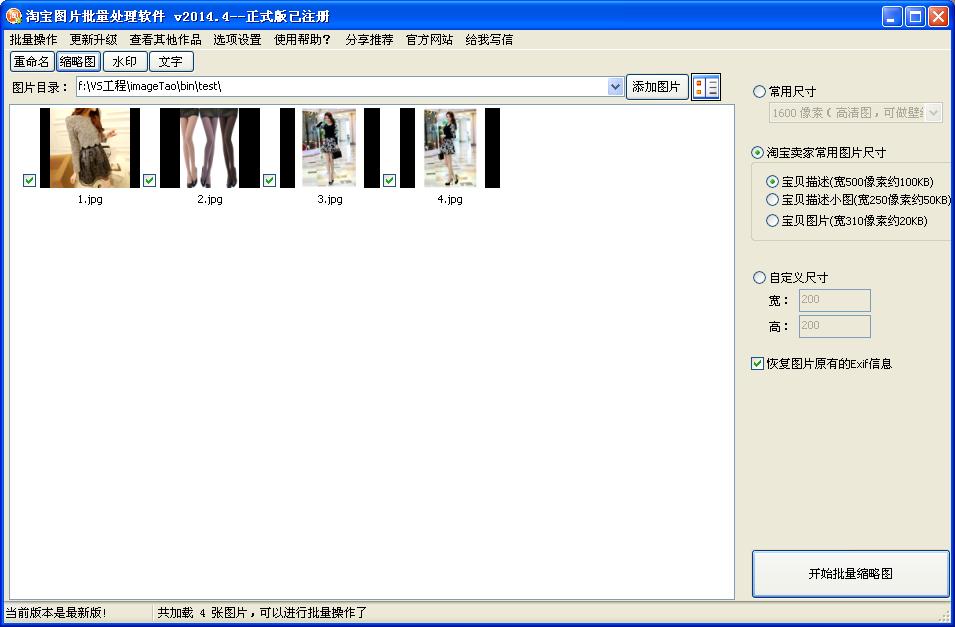Select the 自定义尺寸 radio button
The width and height of the screenshot is (955, 627).
759,278
